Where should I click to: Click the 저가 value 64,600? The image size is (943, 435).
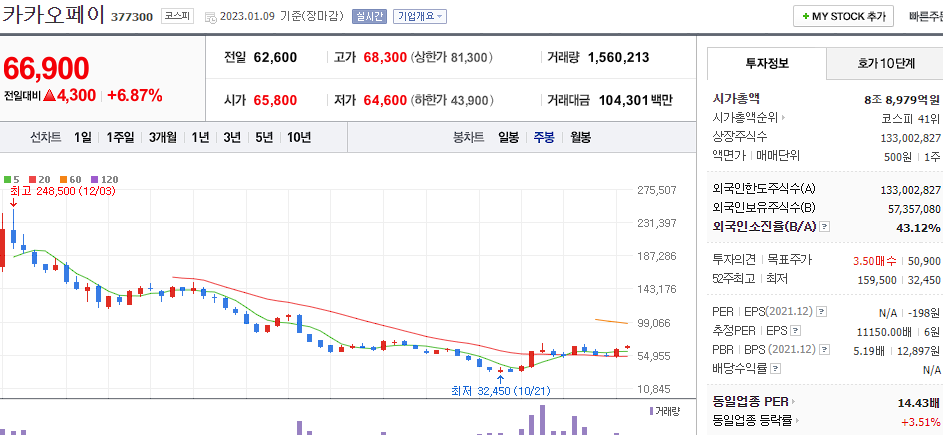coord(385,100)
